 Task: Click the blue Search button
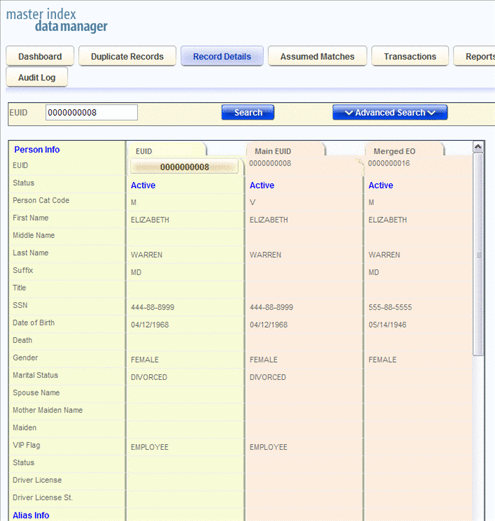[248, 112]
